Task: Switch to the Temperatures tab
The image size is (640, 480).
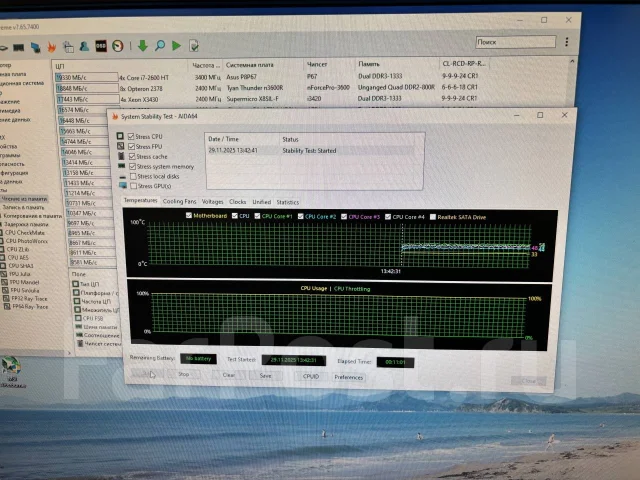Action: click(x=140, y=200)
